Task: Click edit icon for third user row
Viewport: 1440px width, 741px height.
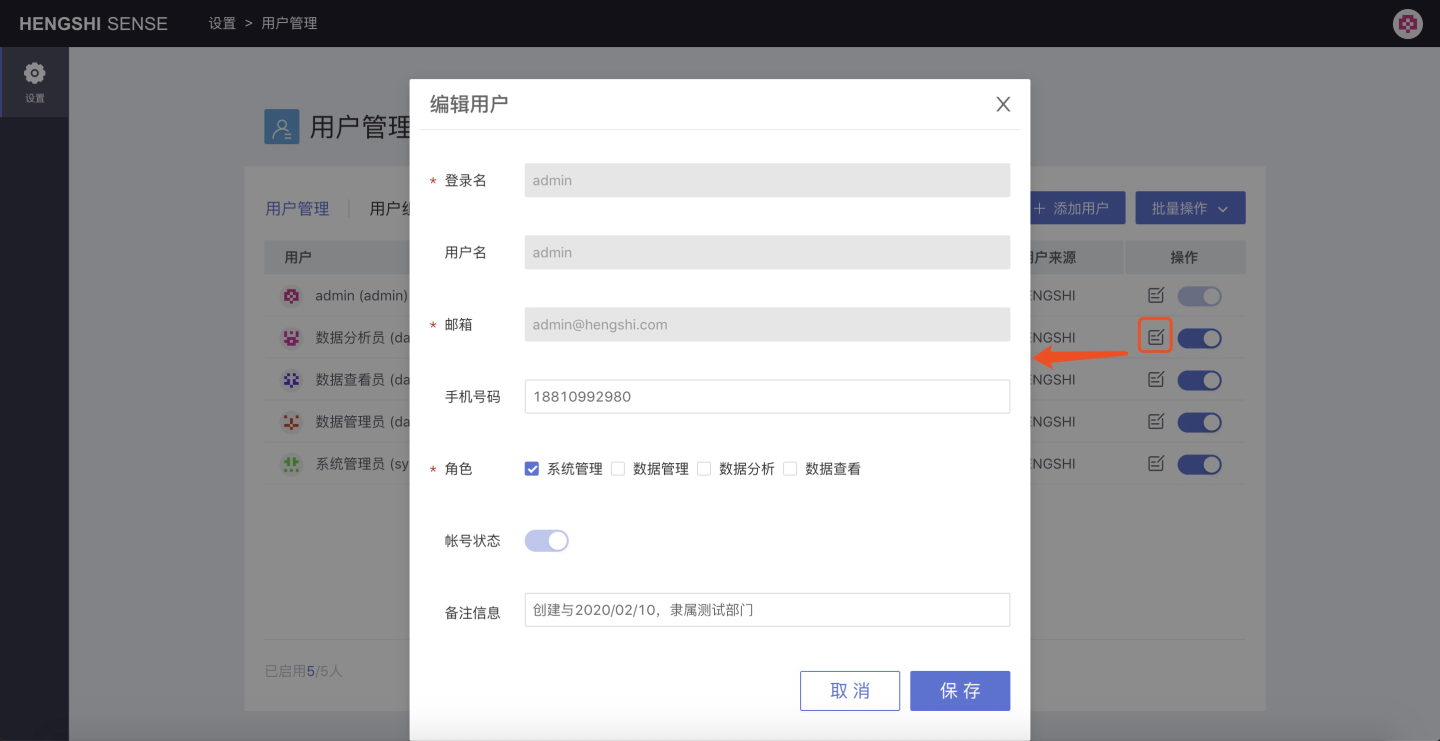Action: [1156, 380]
